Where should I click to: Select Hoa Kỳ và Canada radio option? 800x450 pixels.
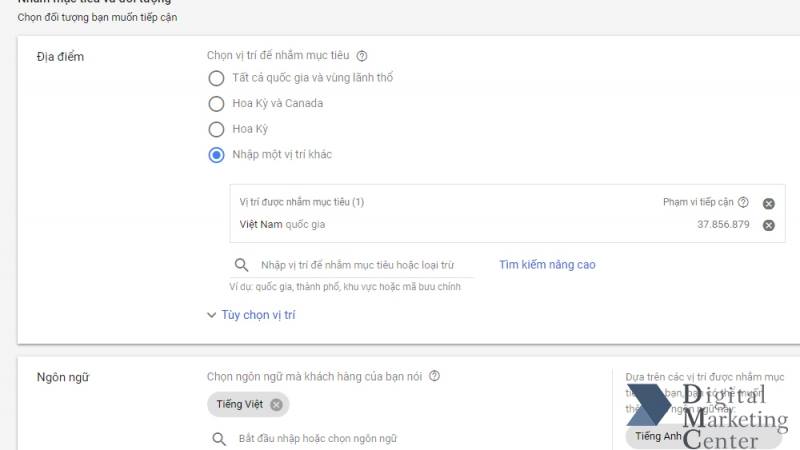pos(216,104)
